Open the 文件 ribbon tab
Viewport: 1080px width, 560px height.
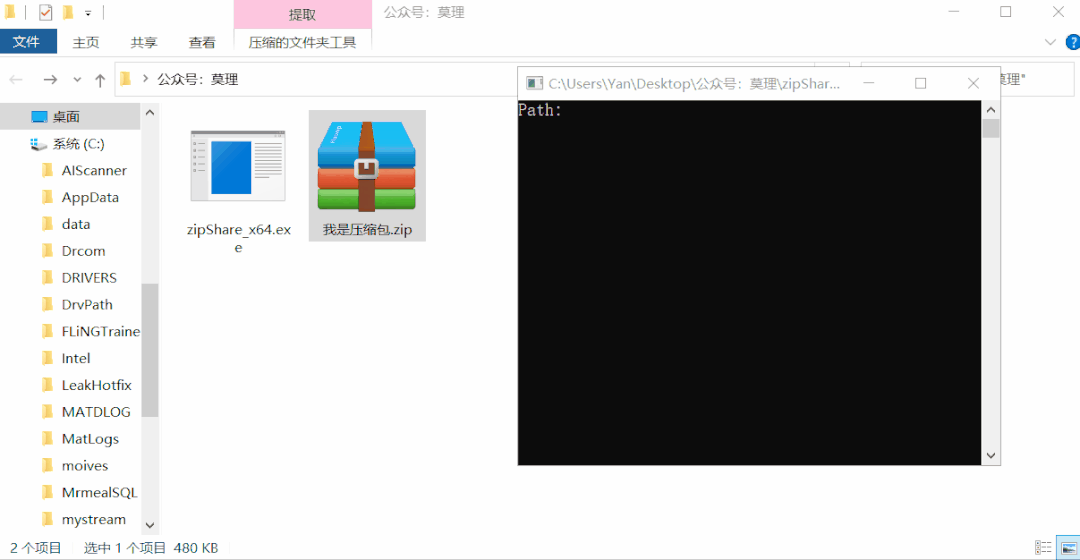click(x=28, y=42)
